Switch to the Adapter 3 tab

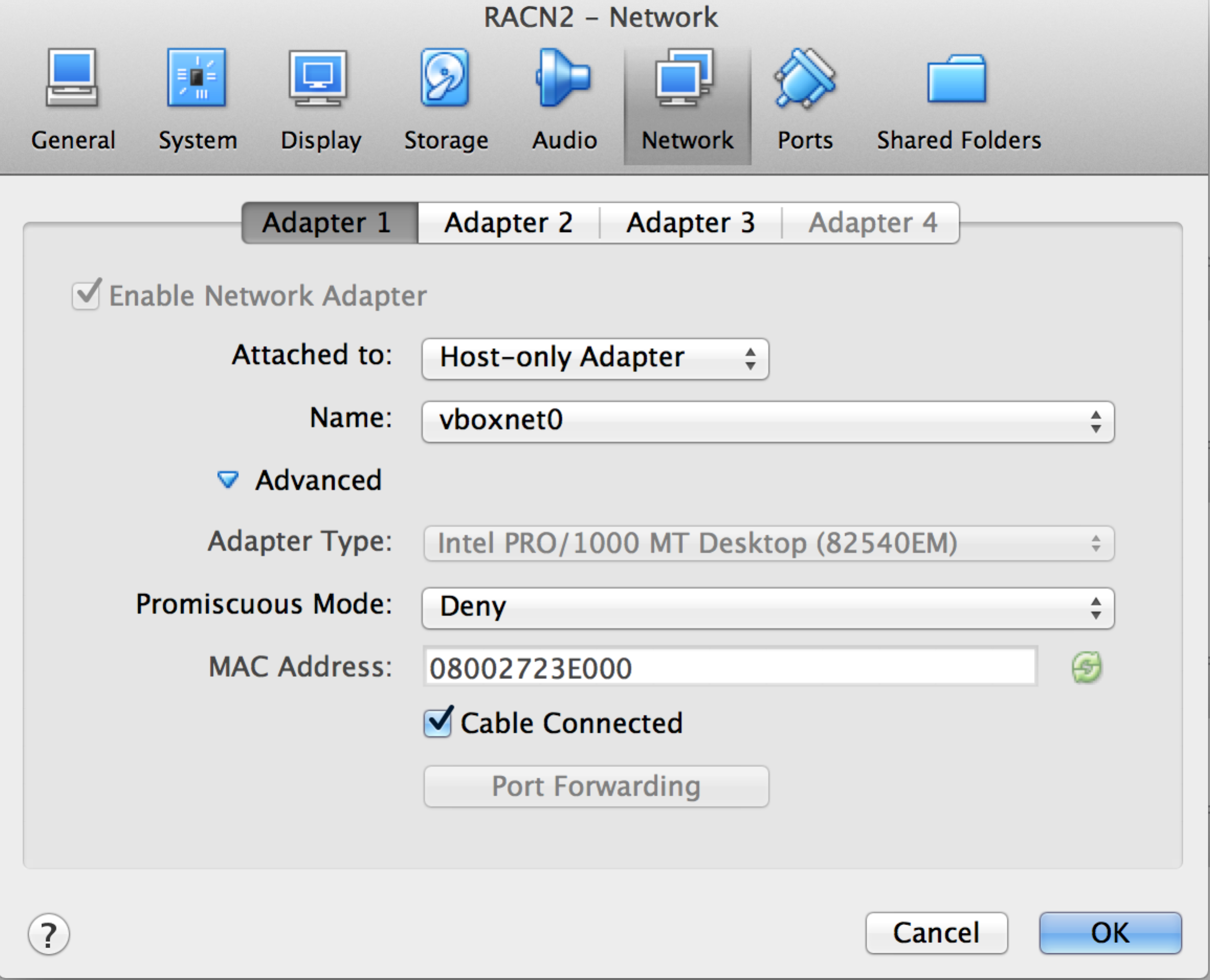(x=691, y=222)
